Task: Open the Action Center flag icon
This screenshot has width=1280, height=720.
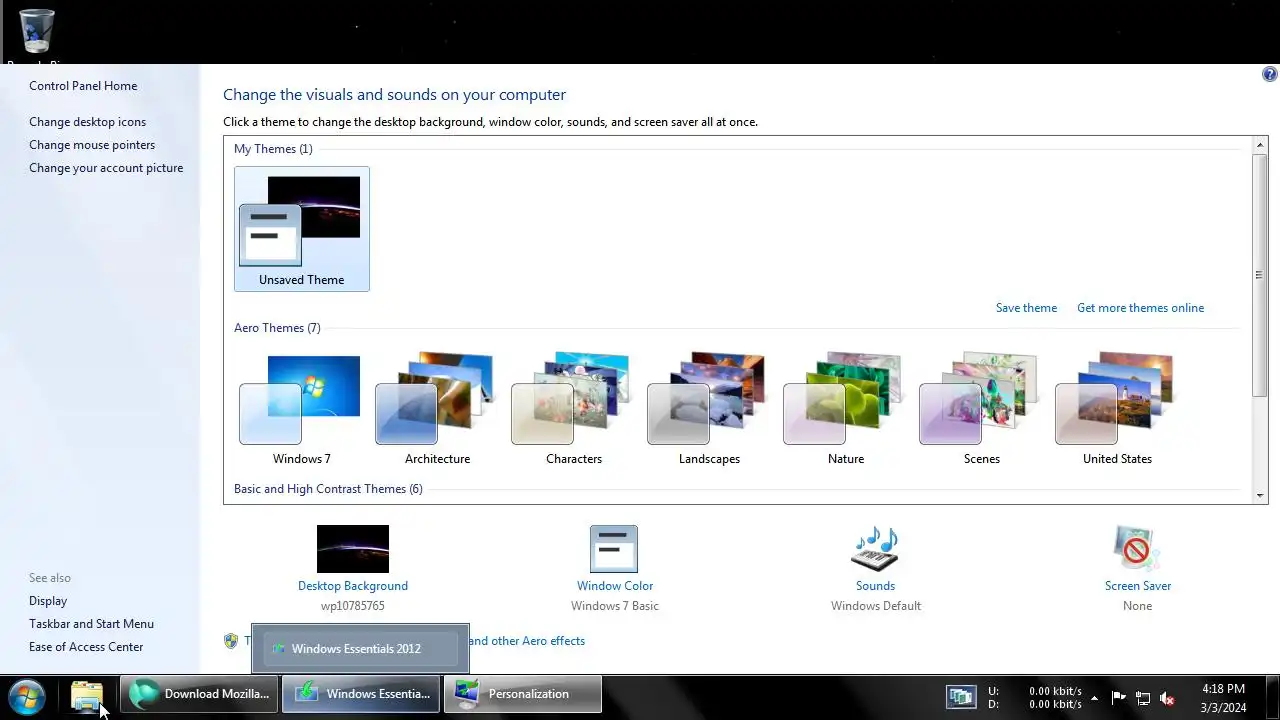Action: (1119, 698)
